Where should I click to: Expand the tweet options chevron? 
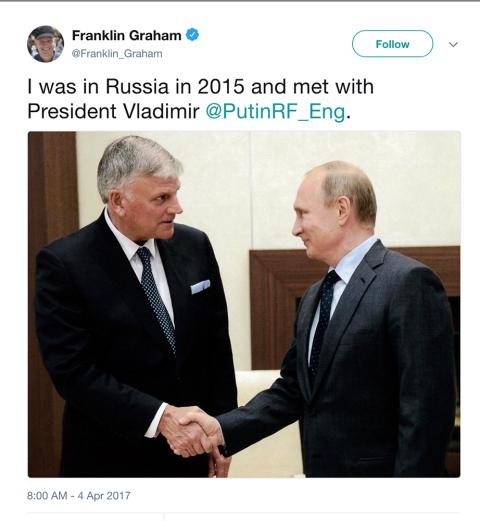click(453, 44)
